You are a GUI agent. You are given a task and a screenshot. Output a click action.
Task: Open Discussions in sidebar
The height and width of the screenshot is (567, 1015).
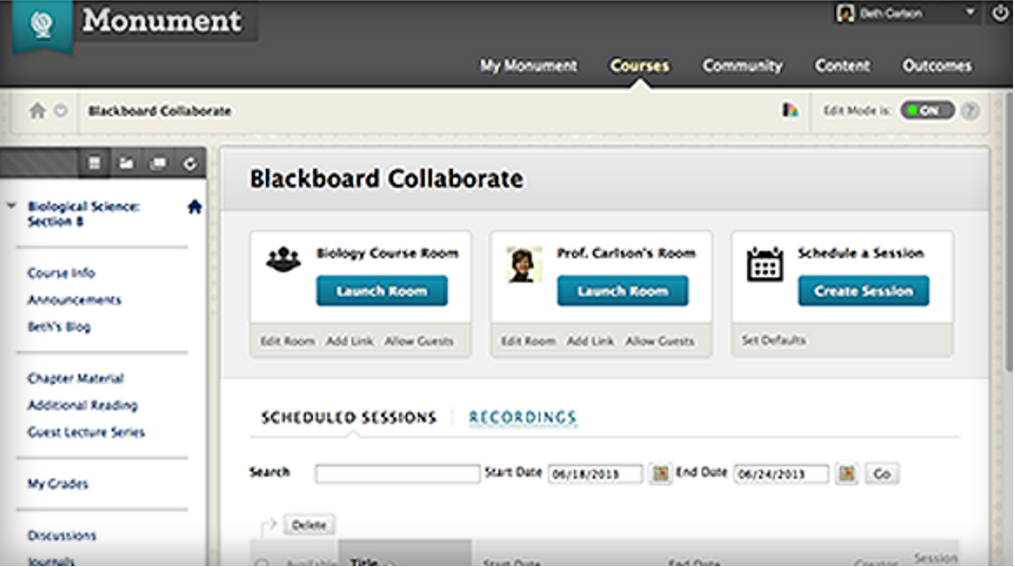pos(61,535)
